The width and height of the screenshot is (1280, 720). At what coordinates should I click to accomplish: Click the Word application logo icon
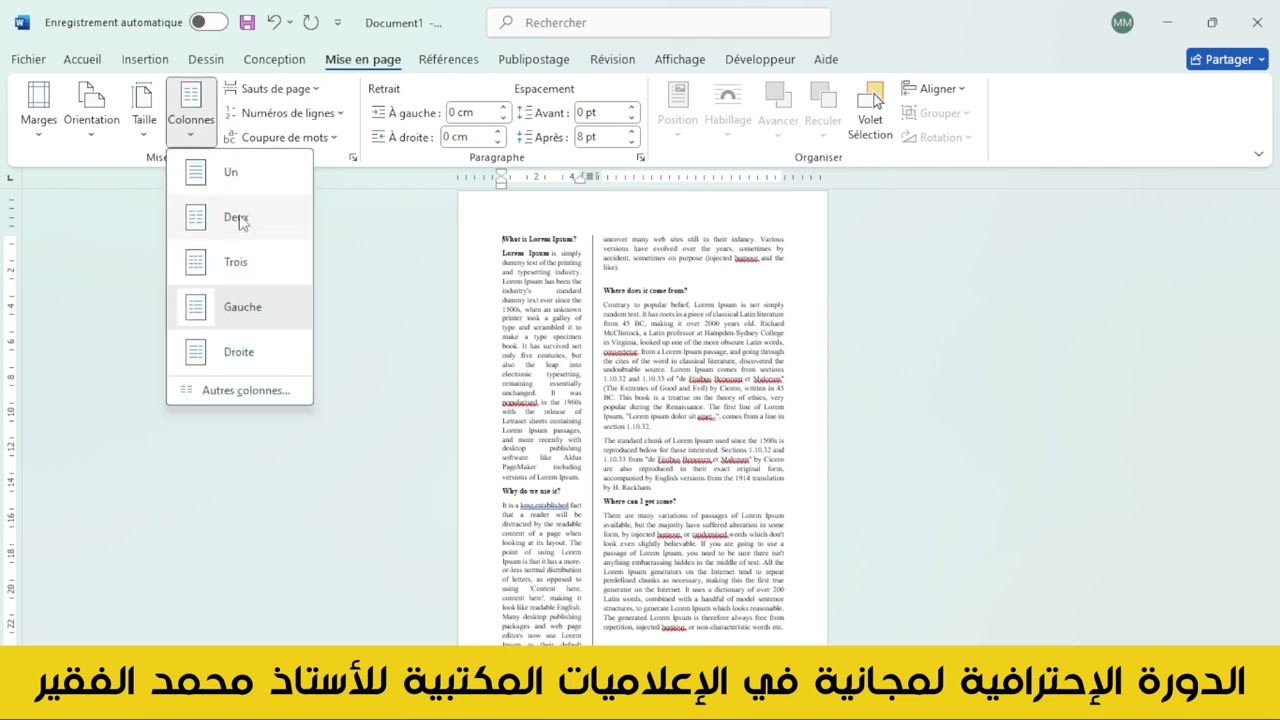pyautogui.click(x=22, y=22)
